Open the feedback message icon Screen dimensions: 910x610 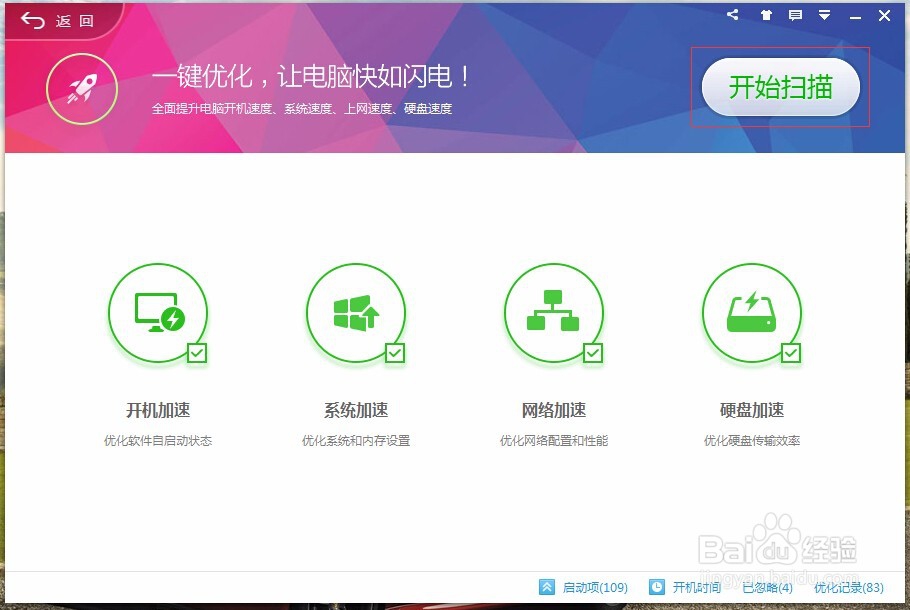click(795, 15)
